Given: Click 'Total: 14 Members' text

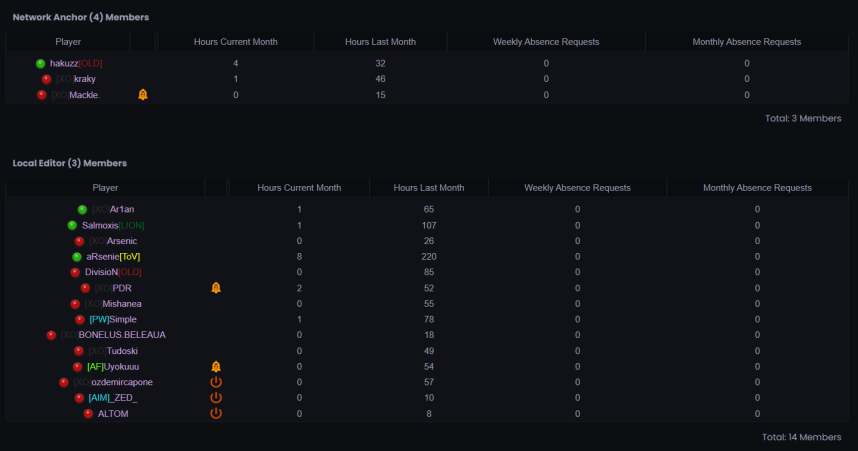Looking at the screenshot, I should 802,437.
